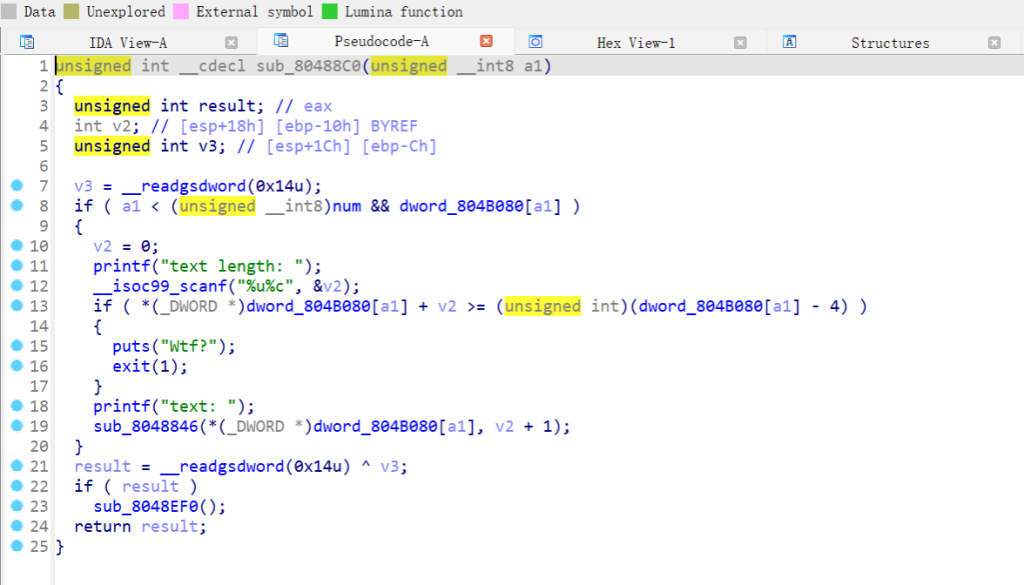Screen dimensions: 1024x585
Task: Close the Structures tab
Action: (994, 42)
